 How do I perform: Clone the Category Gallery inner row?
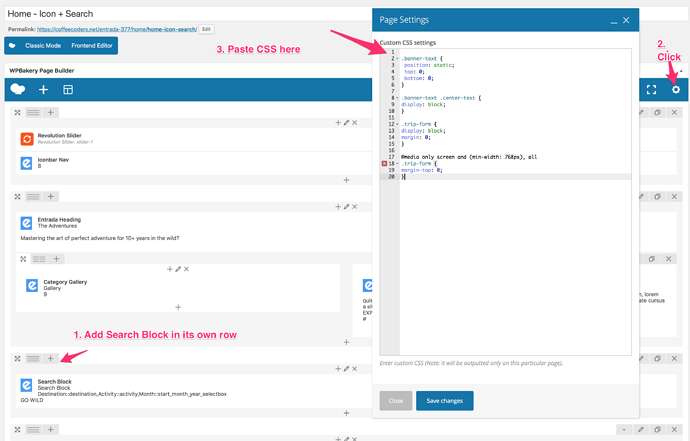coord(652,259)
